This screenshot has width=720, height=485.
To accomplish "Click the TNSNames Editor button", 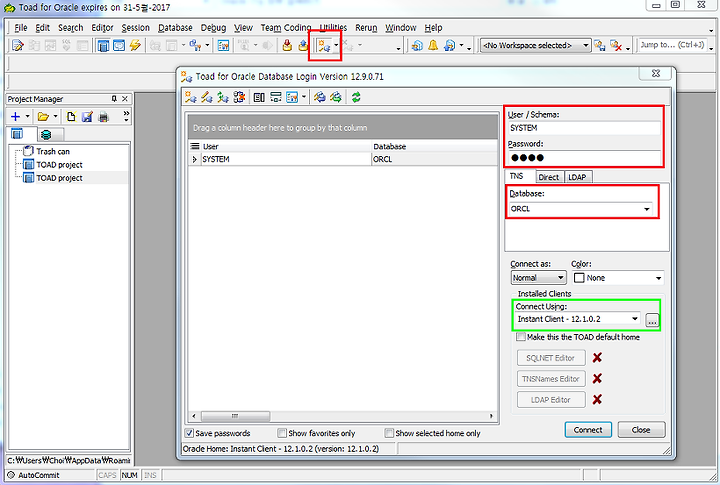I will click(x=551, y=379).
